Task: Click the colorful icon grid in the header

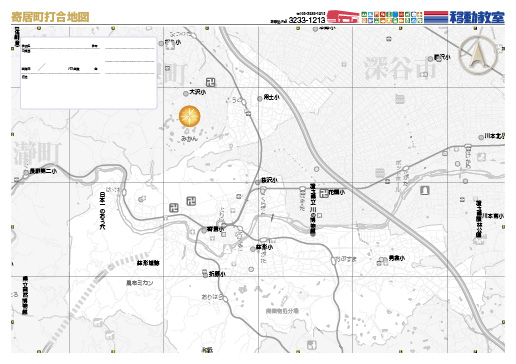Action: click(392, 17)
